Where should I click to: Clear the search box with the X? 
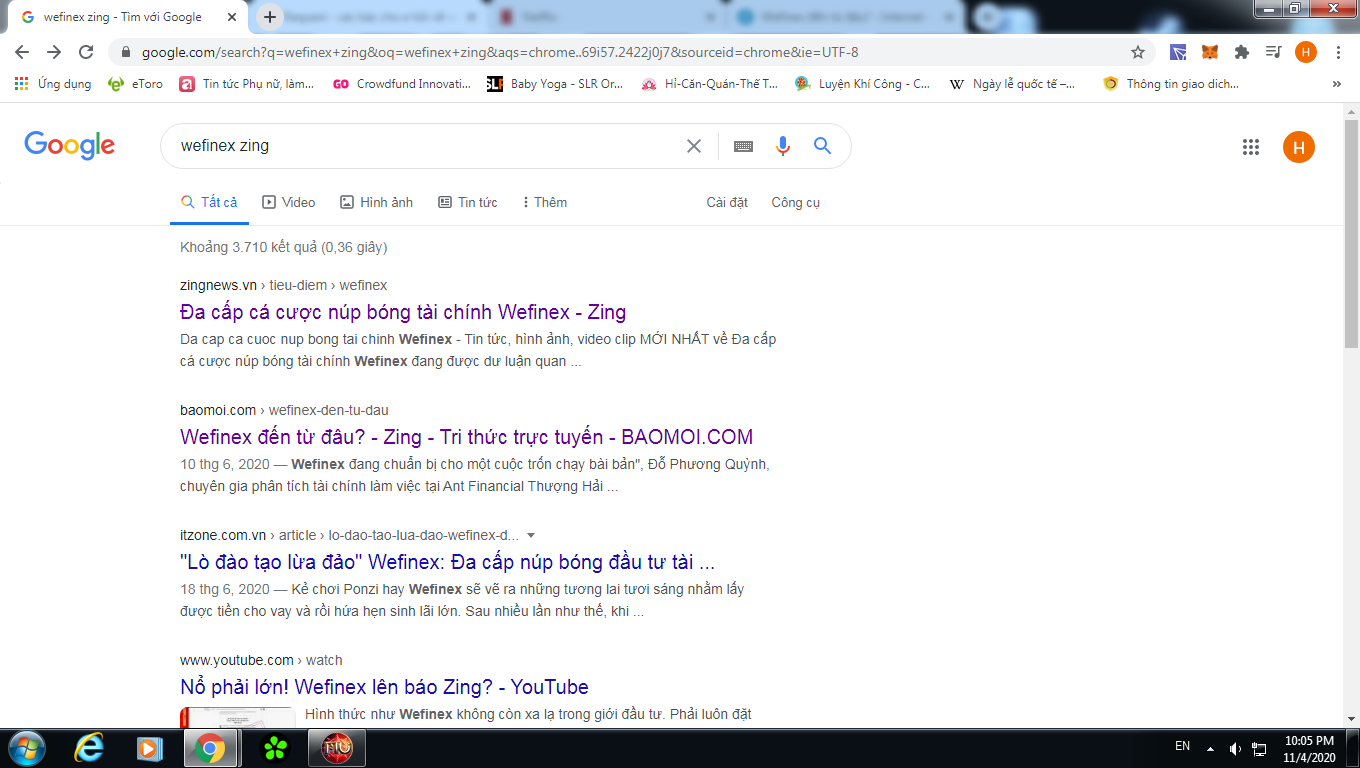click(694, 146)
